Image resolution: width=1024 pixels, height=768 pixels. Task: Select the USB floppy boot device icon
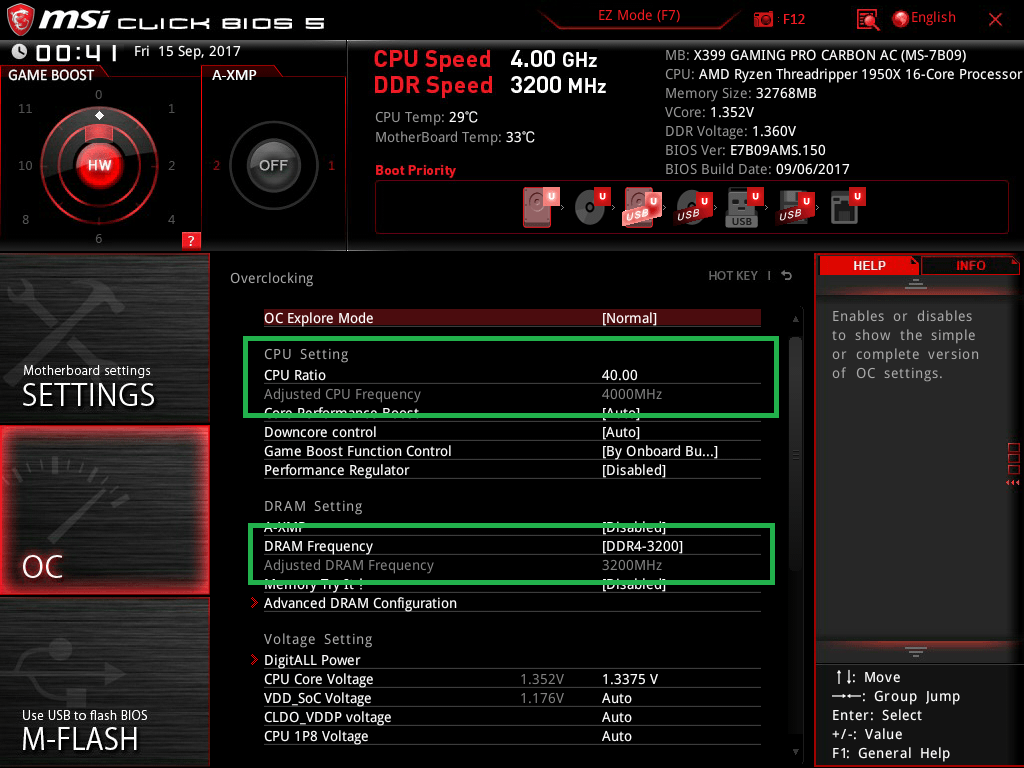click(795, 207)
